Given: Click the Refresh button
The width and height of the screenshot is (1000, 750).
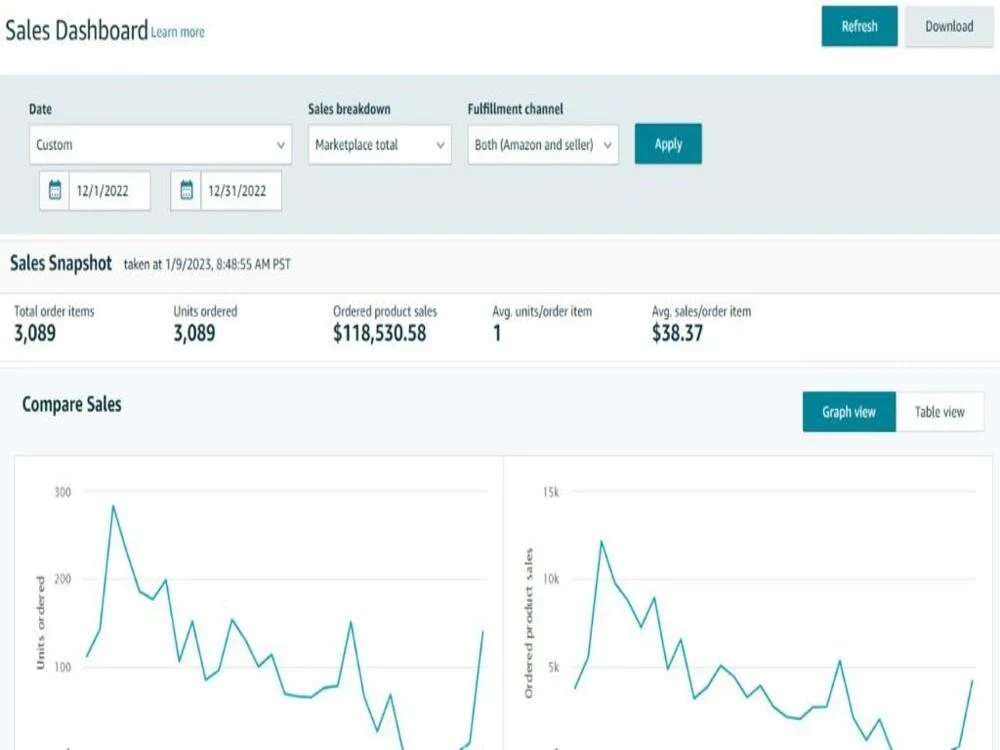Looking at the screenshot, I should click(859, 26).
